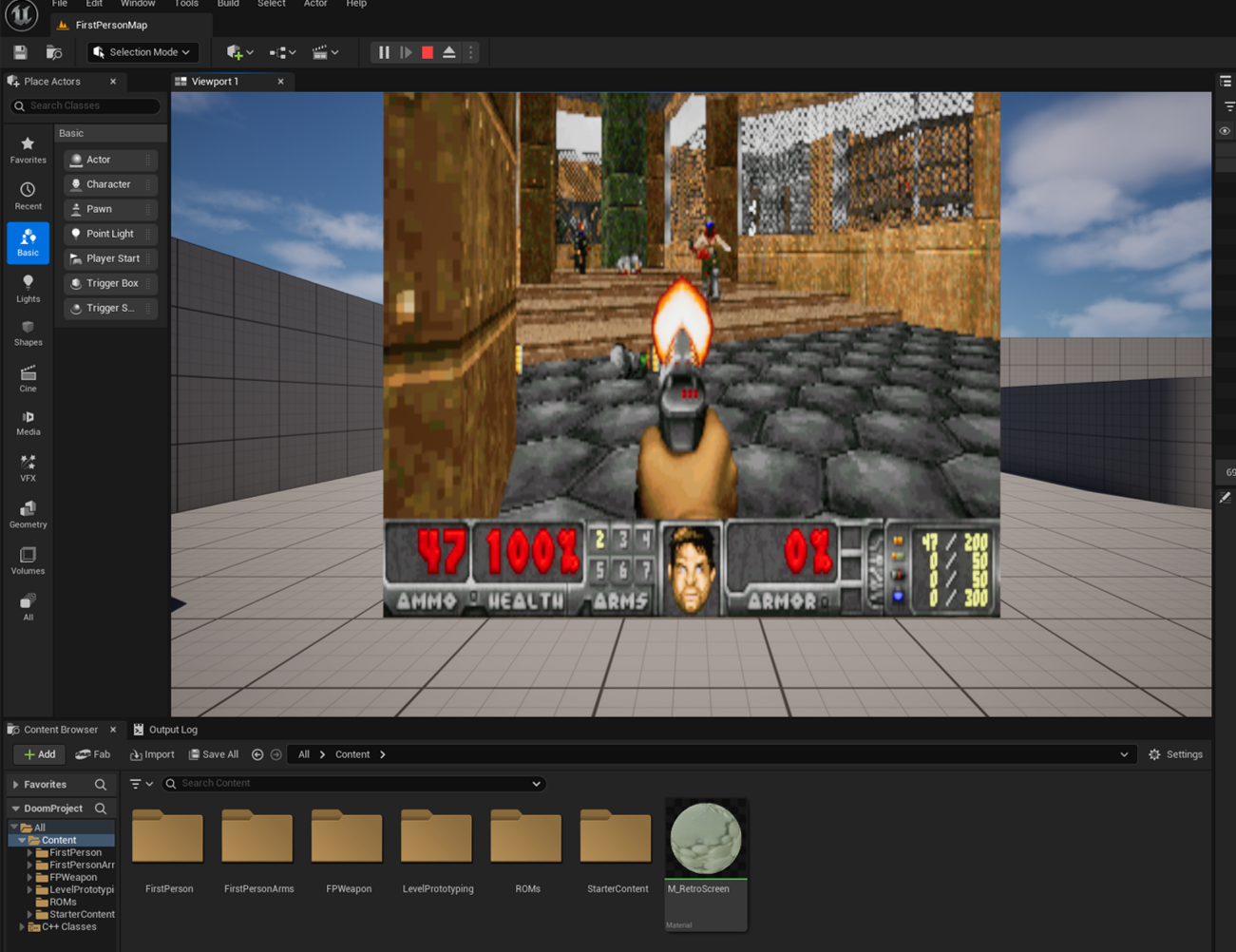This screenshot has width=1236, height=952.
Task: Open the Tools menu
Action: [186, 4]
